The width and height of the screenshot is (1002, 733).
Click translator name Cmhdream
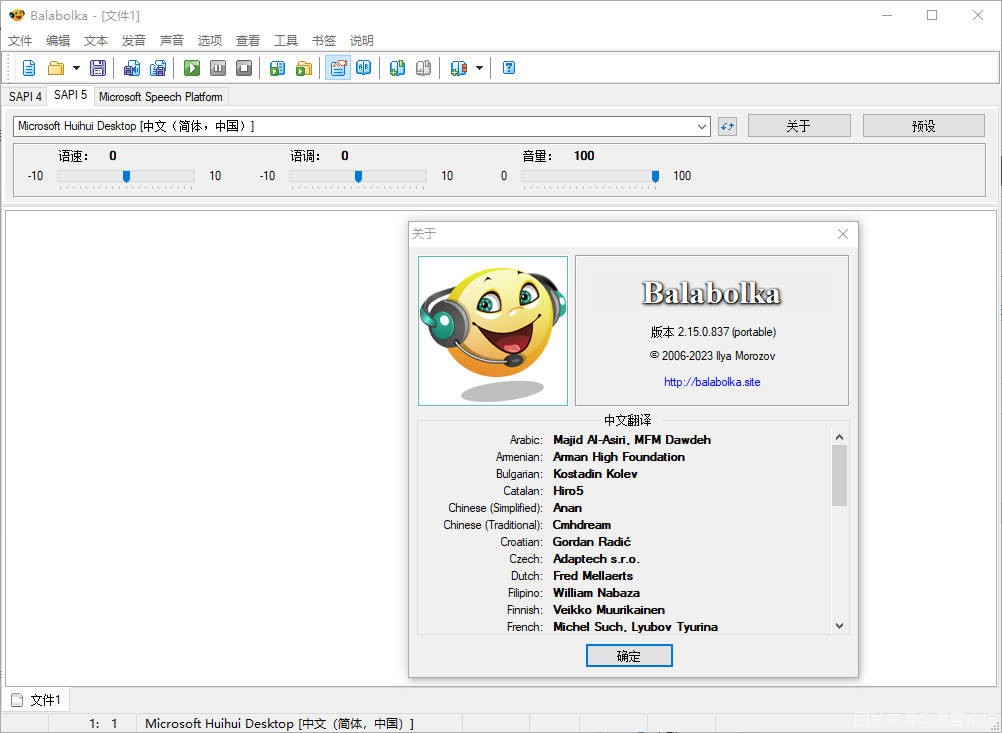click(582, 525)
